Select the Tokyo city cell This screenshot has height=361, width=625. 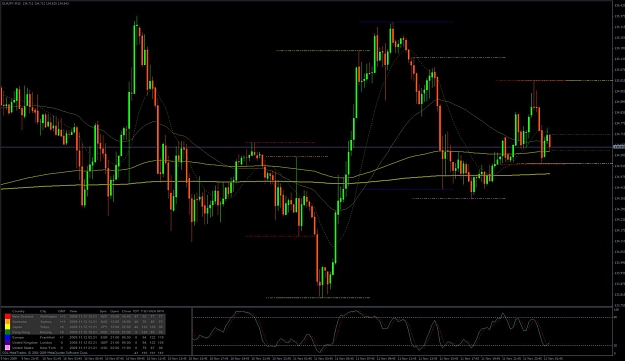(x=45, y=327)
